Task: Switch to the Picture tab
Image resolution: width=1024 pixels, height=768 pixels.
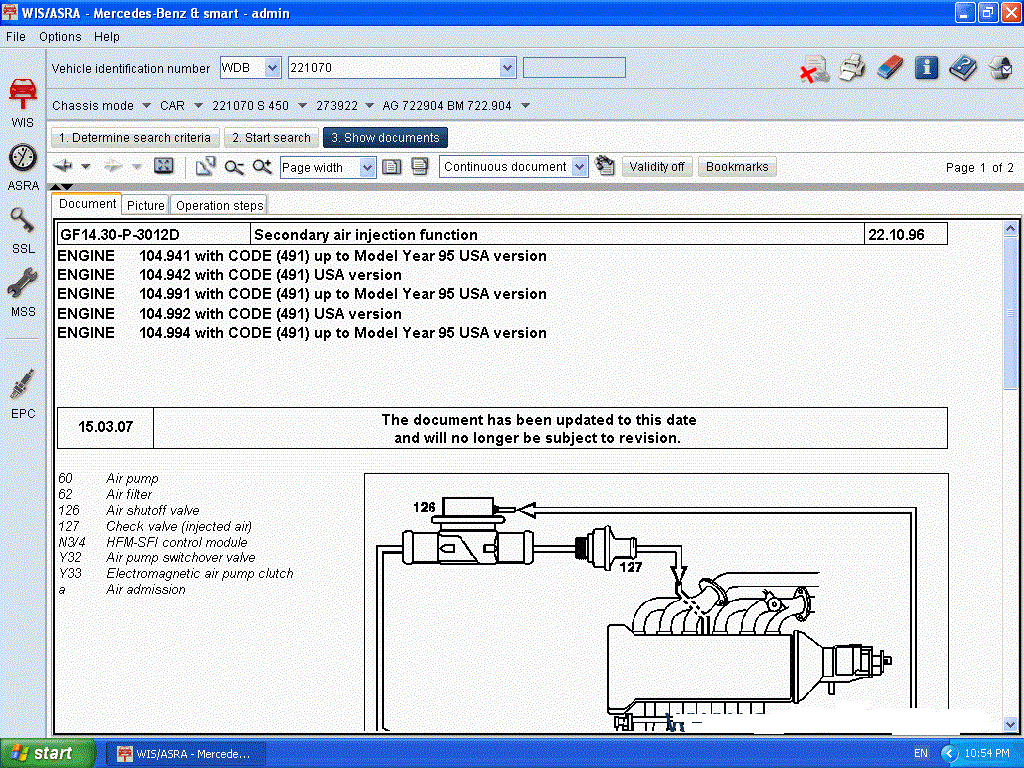Action: [x=146, y=205]
